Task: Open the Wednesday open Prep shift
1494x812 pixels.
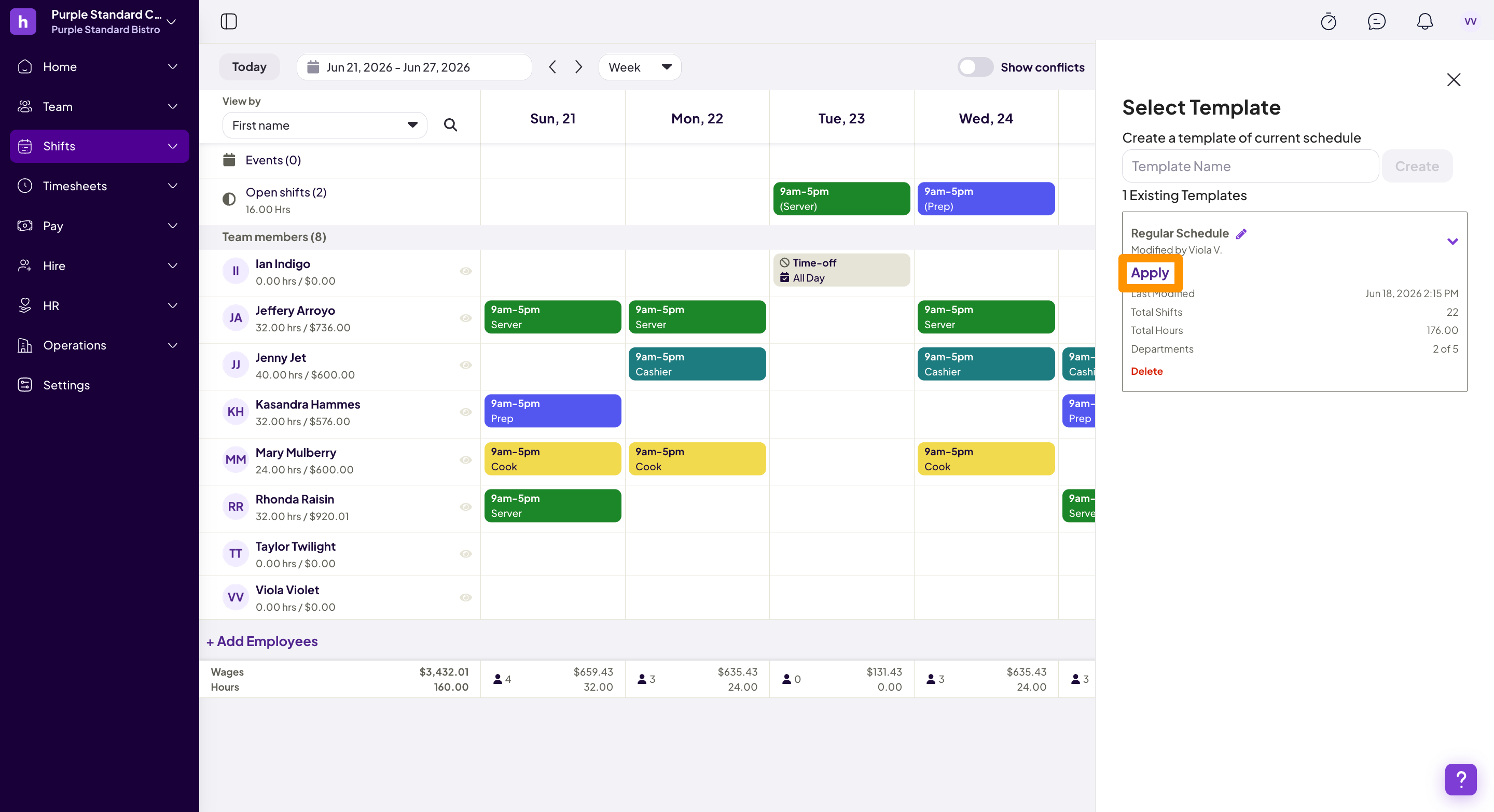Action: (x=986, y=199)
